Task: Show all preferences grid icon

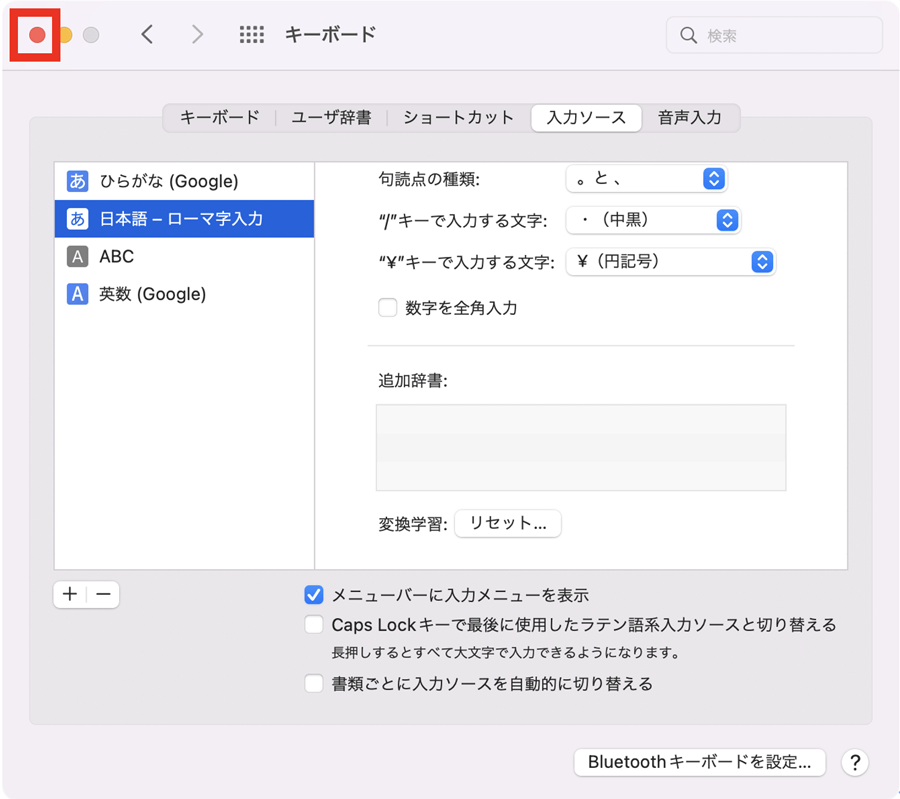Action: (x=252, y=35)
